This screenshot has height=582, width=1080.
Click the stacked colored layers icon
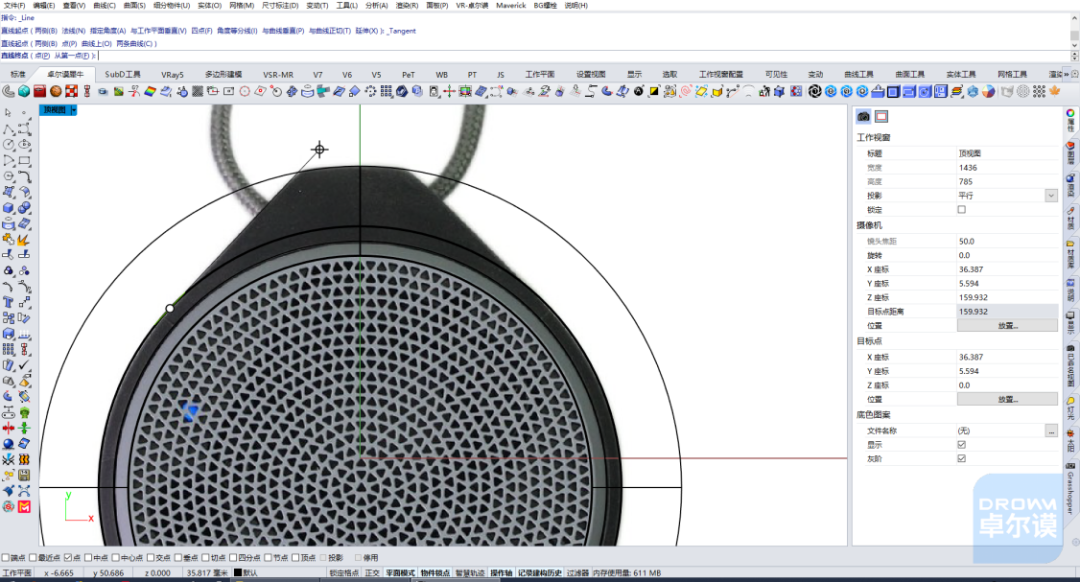tap(957, 91)
